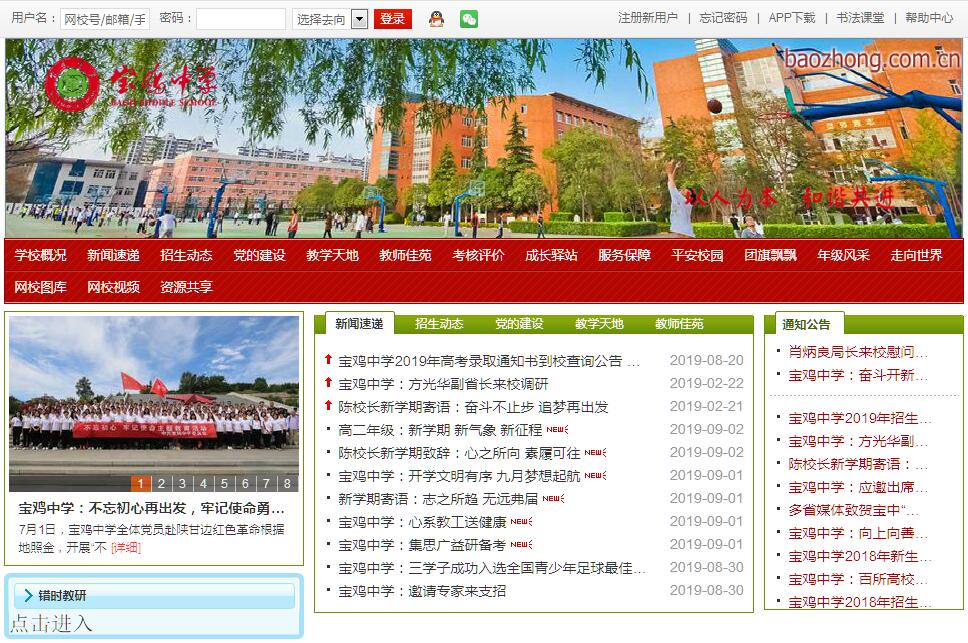Follow the 注册新用户 link

pos(647,18)
